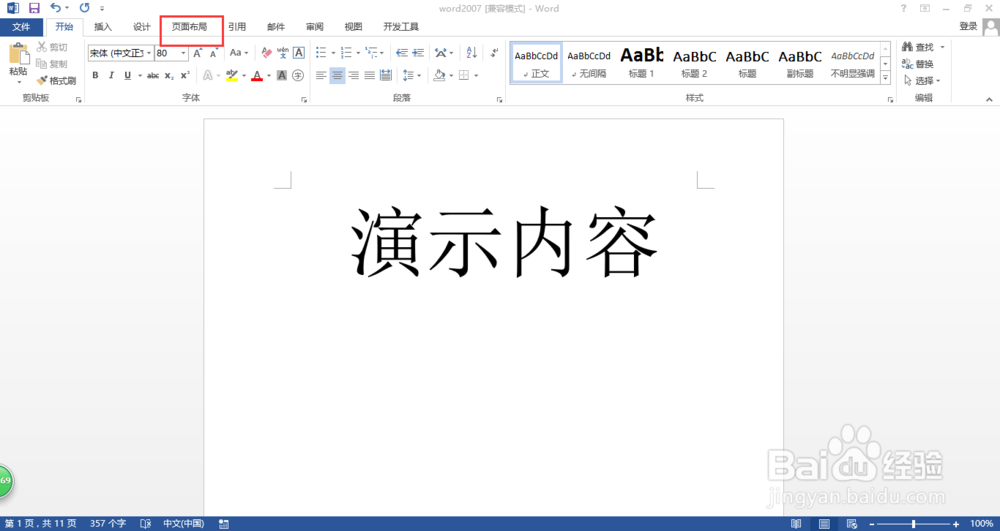Click the Redo icon in quick access toolbar
Screen dimensions: 1000x531
[x=84, y=8]
